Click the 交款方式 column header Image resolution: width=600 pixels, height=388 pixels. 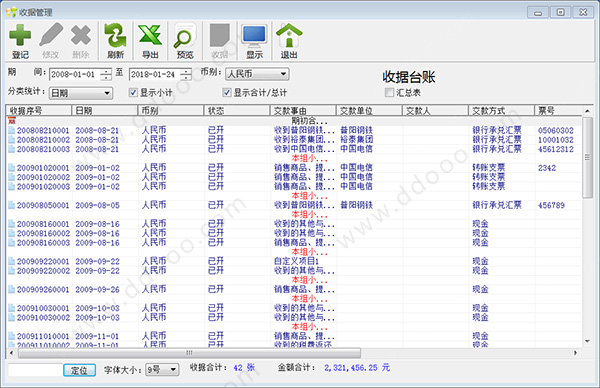coord(501,111)
